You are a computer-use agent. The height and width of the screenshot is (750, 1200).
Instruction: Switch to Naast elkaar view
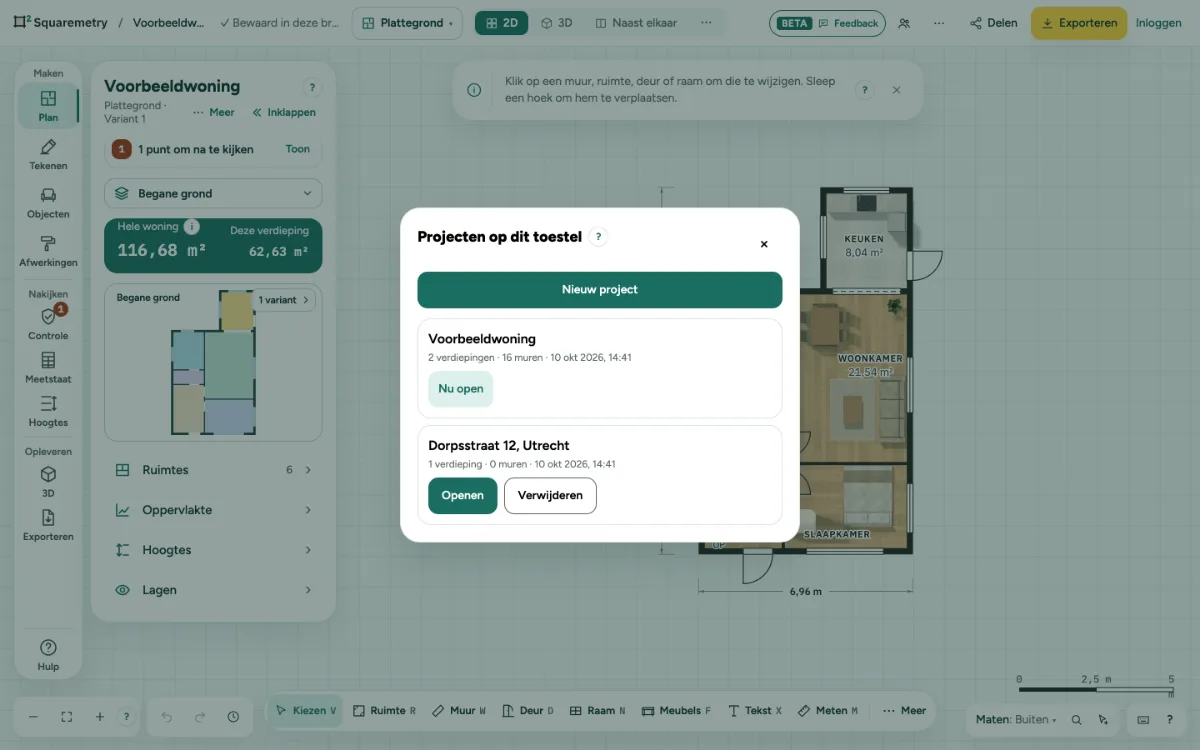pyautogui.click(x=635, y=23)
